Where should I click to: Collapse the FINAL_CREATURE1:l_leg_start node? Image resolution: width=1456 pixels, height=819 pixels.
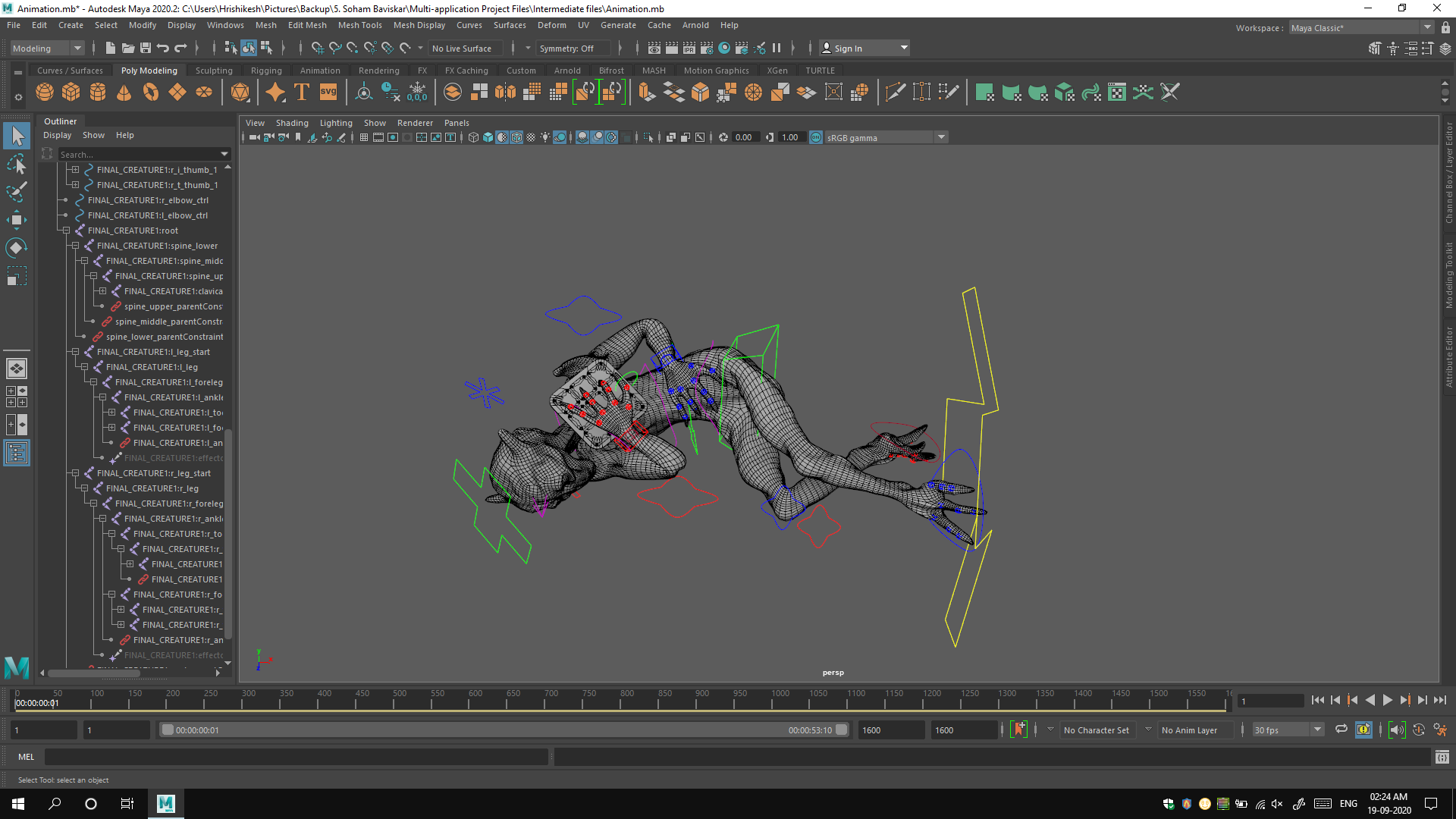click(75, 352)
